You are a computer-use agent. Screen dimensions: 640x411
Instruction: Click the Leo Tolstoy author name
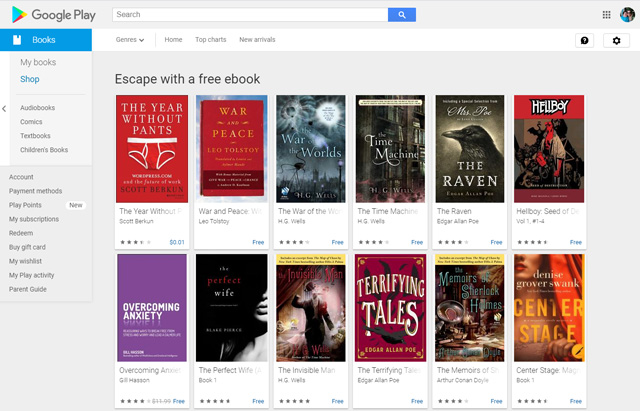point(214,221)
